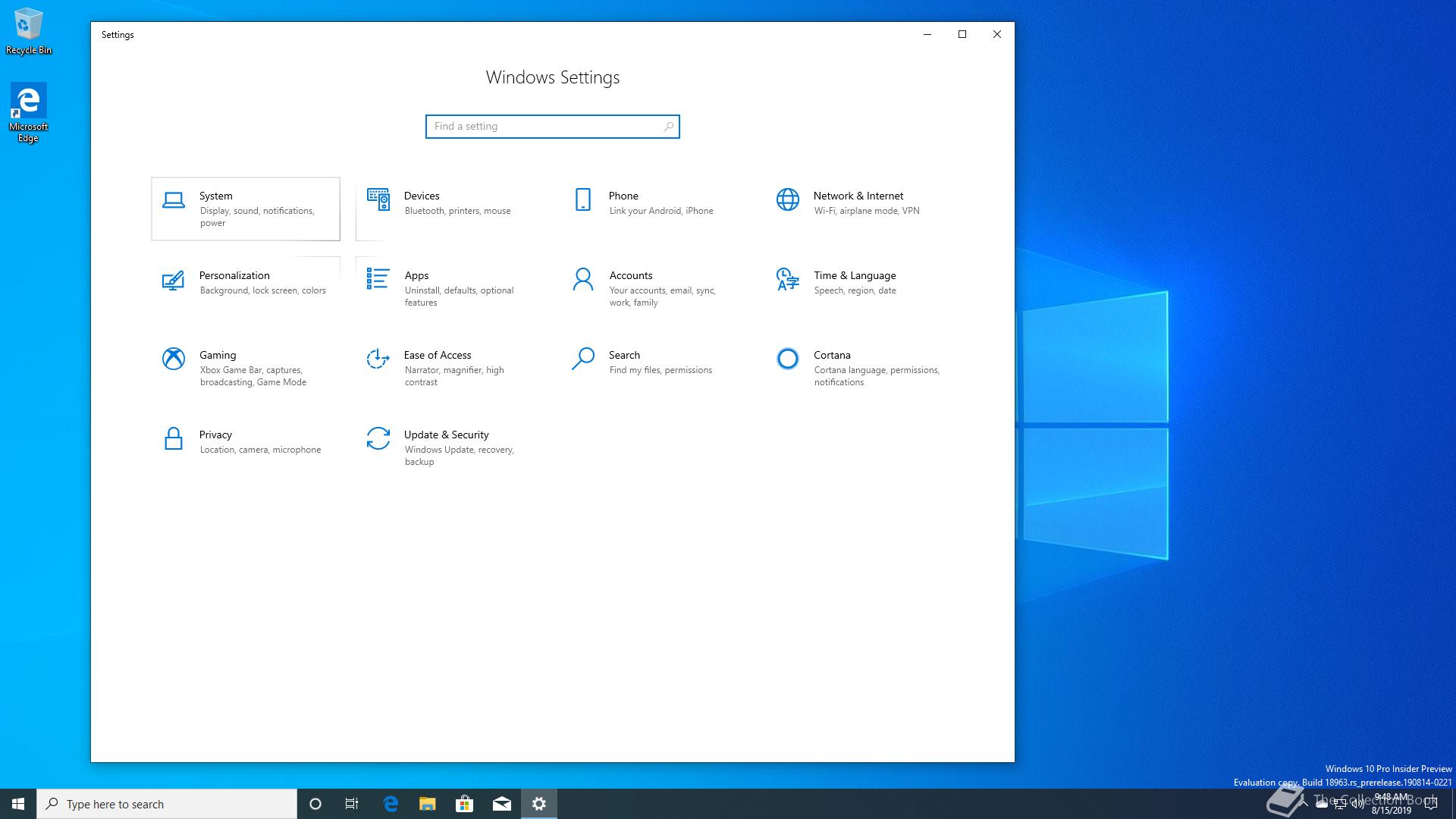Open the Start menu Windows logo
Viewport: 1456px width, 819px height.
[x=18, y=804]
